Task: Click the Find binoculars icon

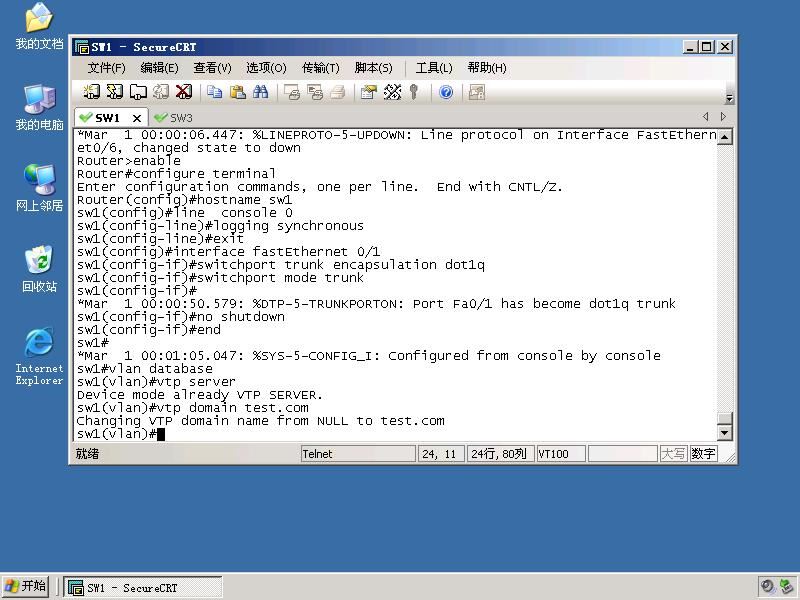Action: click(261, 92)
